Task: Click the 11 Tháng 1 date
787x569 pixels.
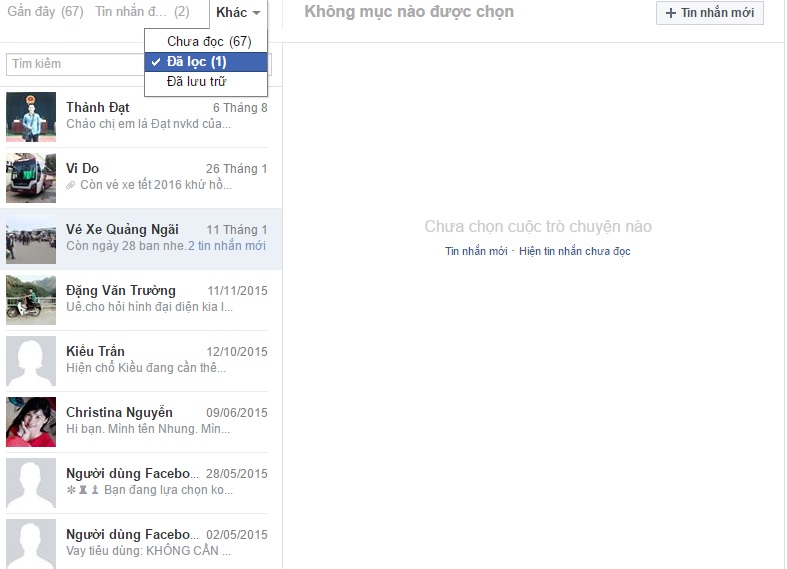Action: pyautogui.click(x=237, y=230)
